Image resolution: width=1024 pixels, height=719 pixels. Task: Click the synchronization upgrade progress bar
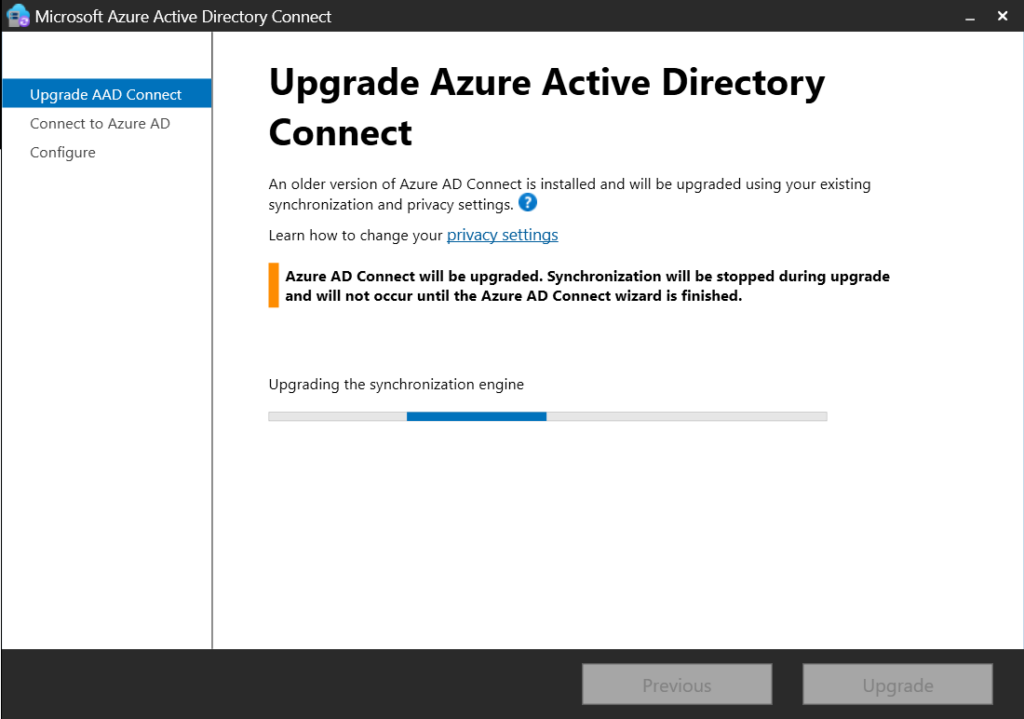[x=546, y=416]
